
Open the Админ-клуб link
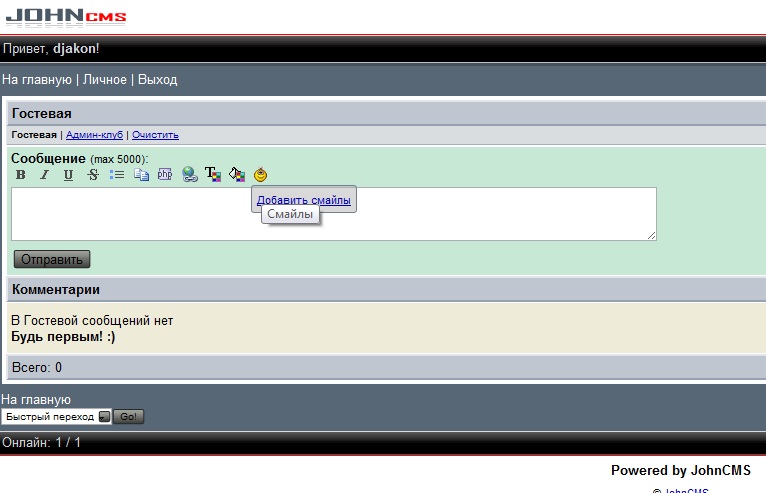(x=94, y=135)
